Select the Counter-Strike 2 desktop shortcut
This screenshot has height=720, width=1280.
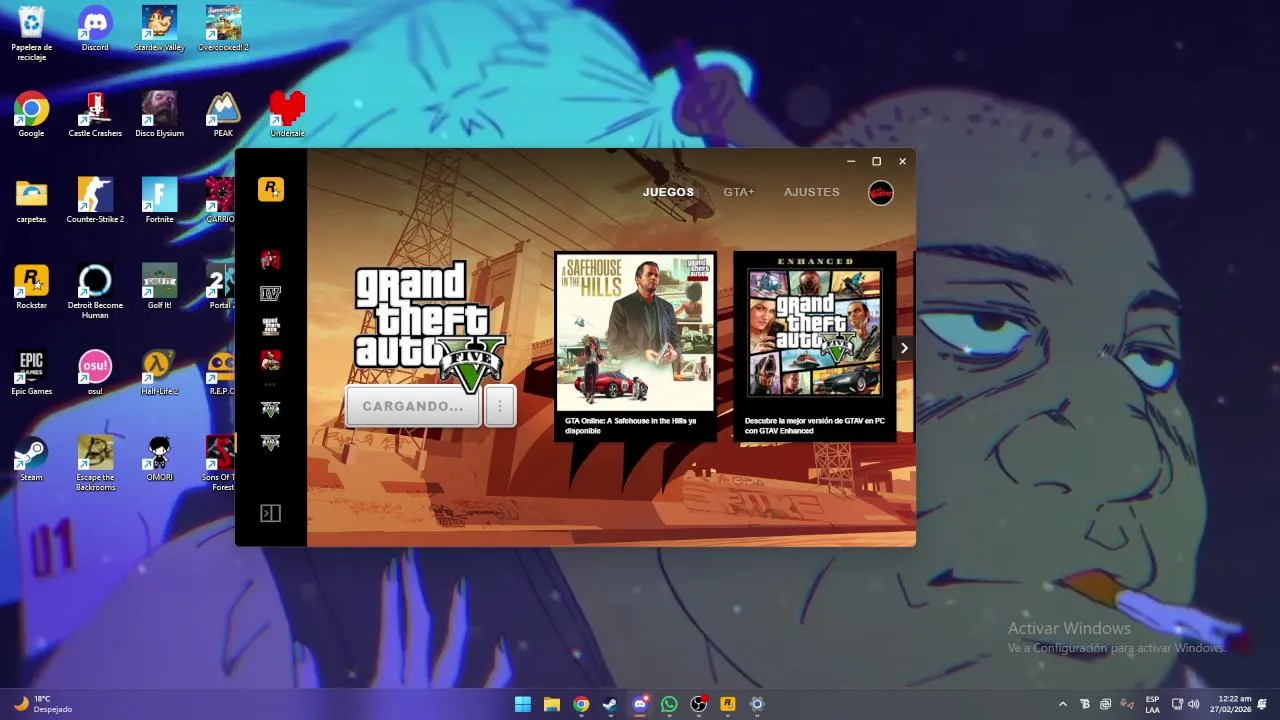95,201
